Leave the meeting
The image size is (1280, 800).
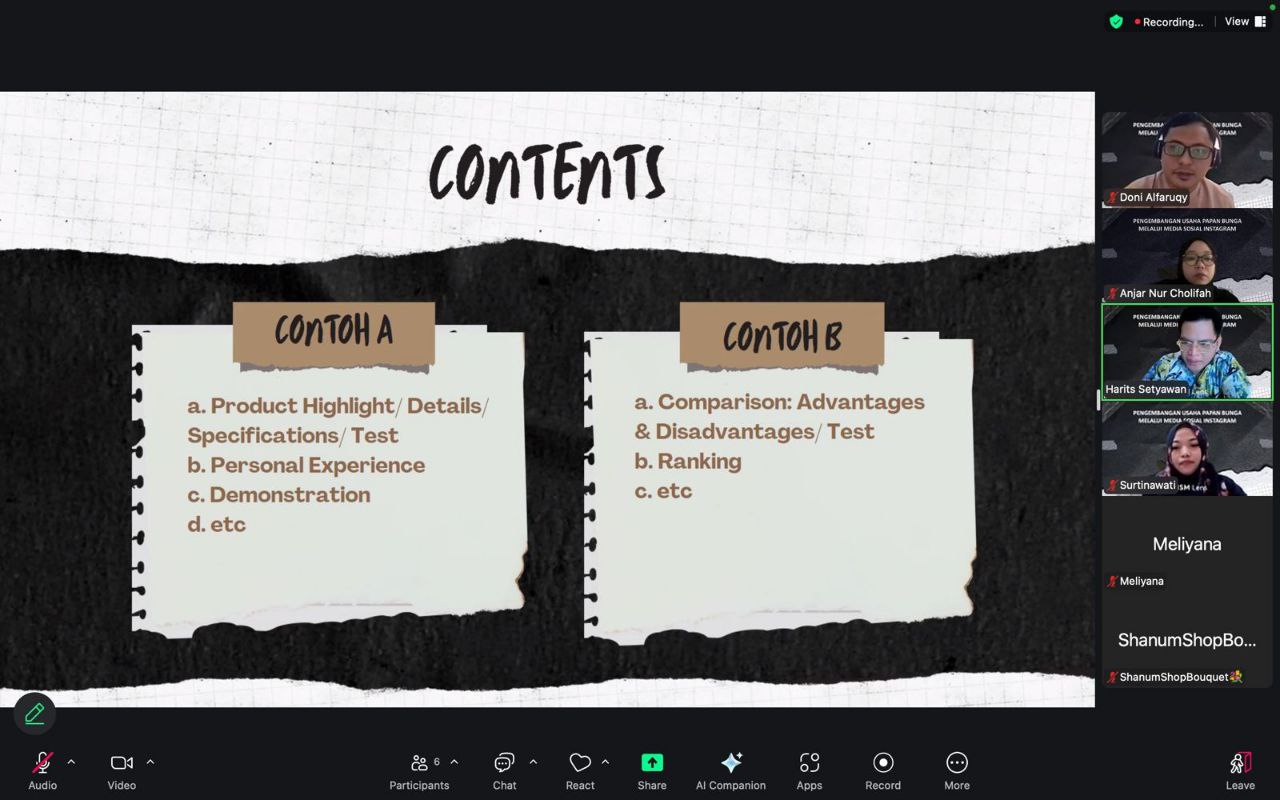click(1240, 770)
